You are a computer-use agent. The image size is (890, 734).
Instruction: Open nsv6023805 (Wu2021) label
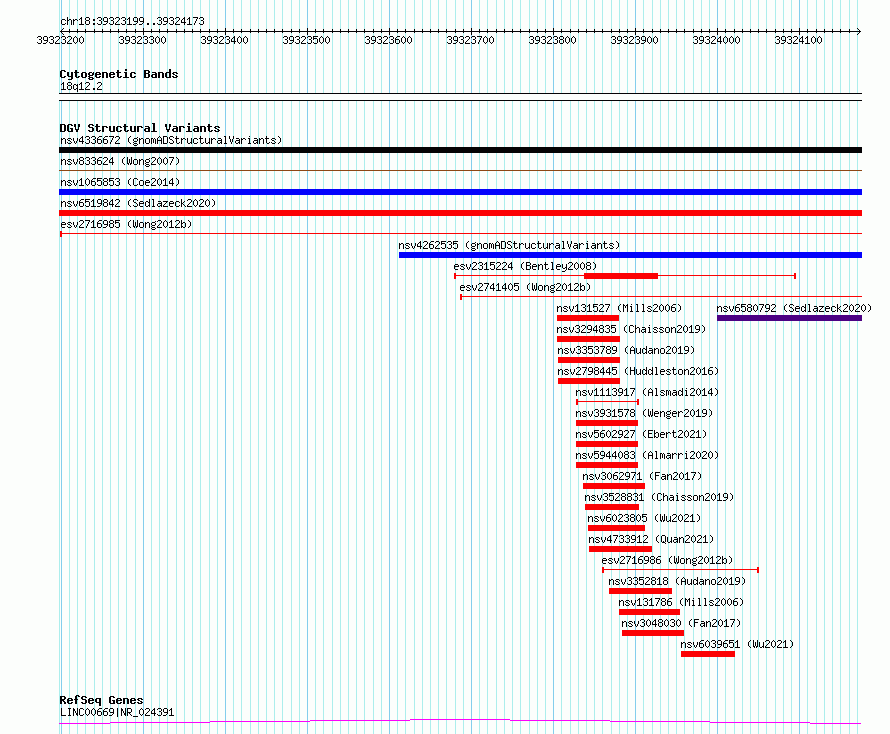(644, 518)
